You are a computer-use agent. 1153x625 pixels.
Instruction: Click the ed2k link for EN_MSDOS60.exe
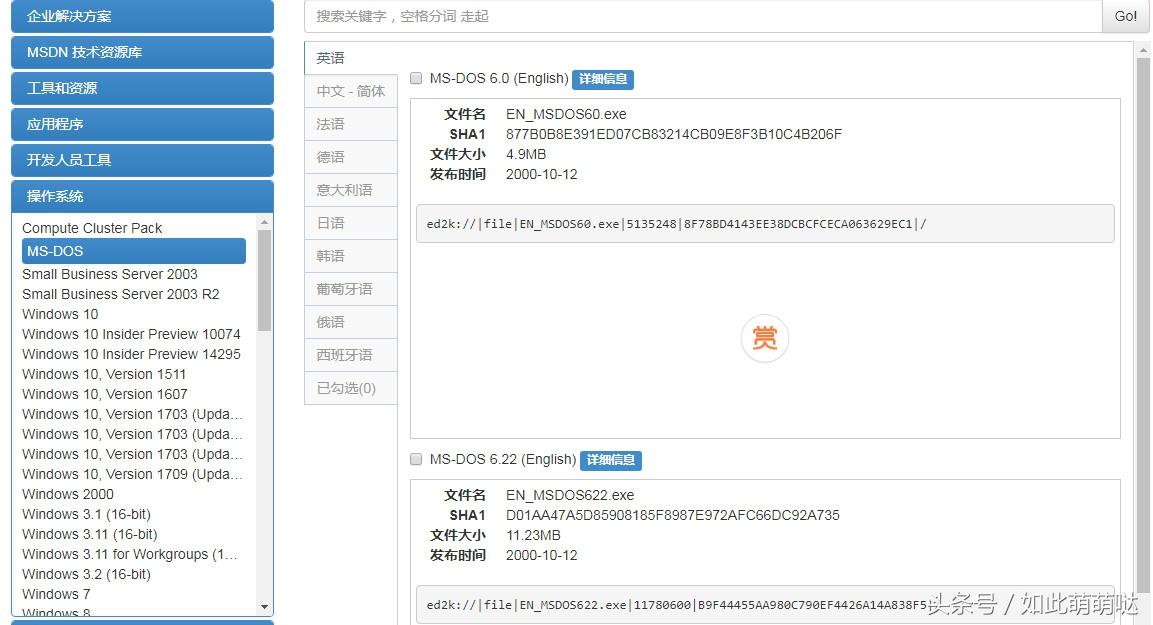pos(677,224)
